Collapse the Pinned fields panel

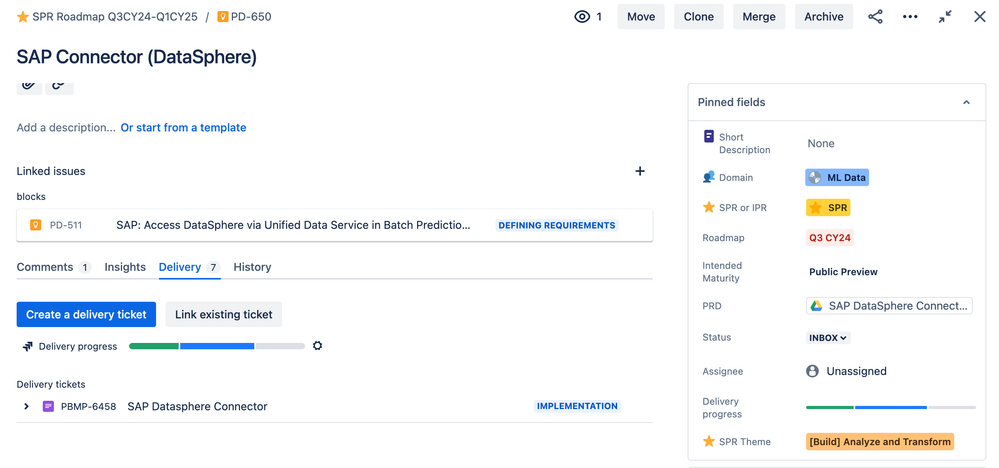pyautogui.click(x=966, y=102)
